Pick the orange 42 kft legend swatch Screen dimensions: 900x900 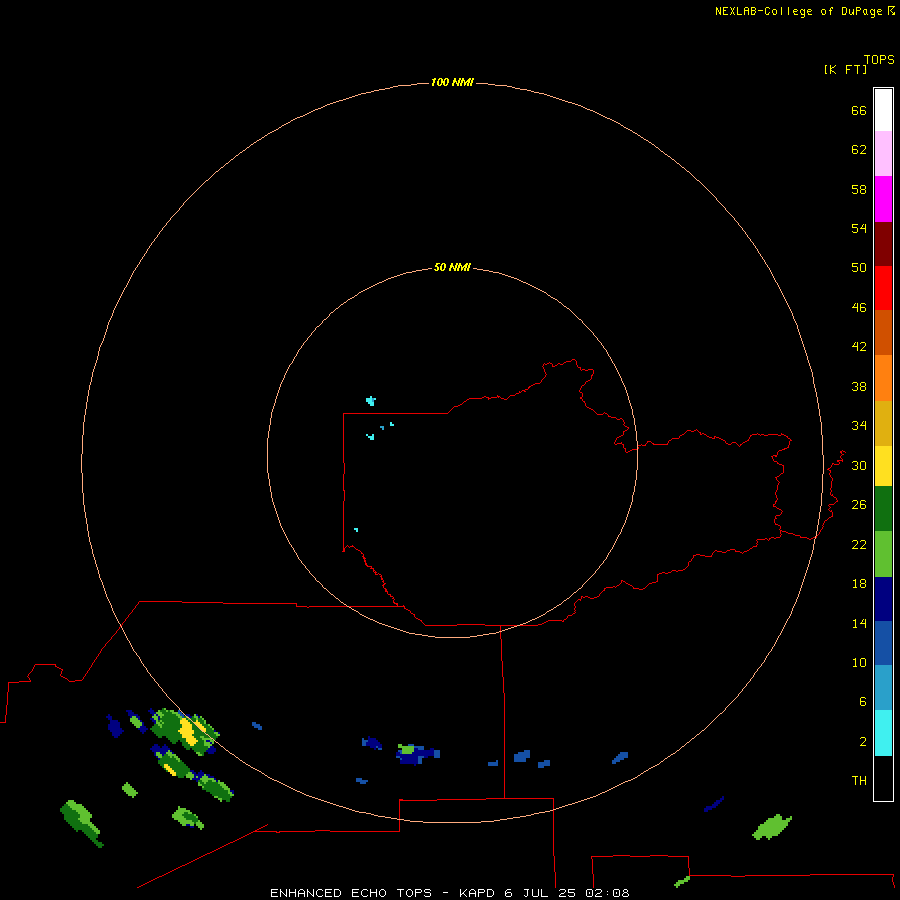pos(883,378)
